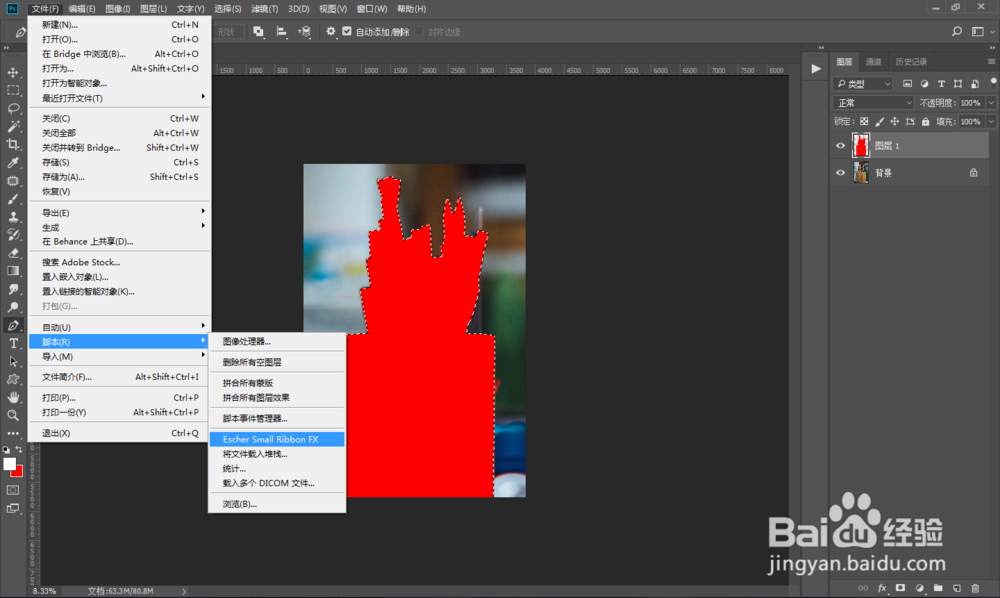The width and height of the screenshot is (1000, 598).
Task: Hide the 图层 1 layer
Action: [x=841, y=145]
